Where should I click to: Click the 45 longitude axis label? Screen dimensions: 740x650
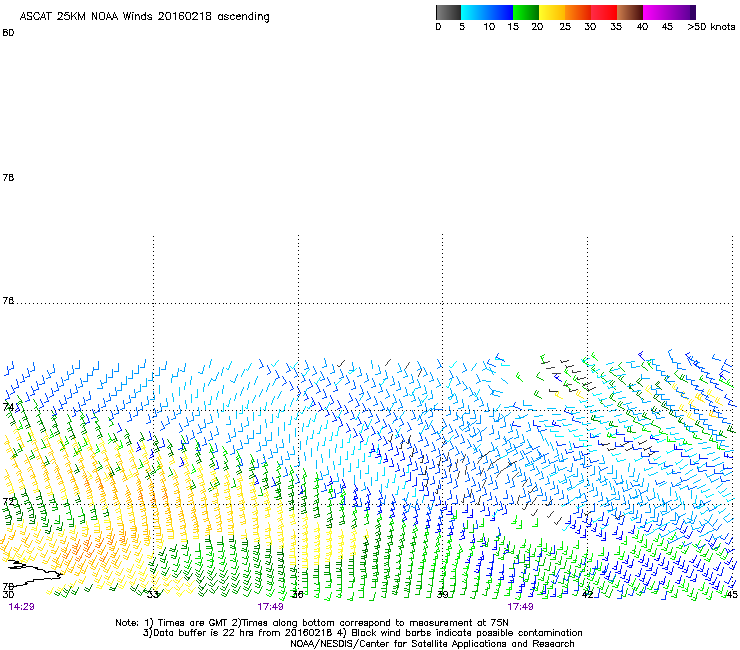732,594
